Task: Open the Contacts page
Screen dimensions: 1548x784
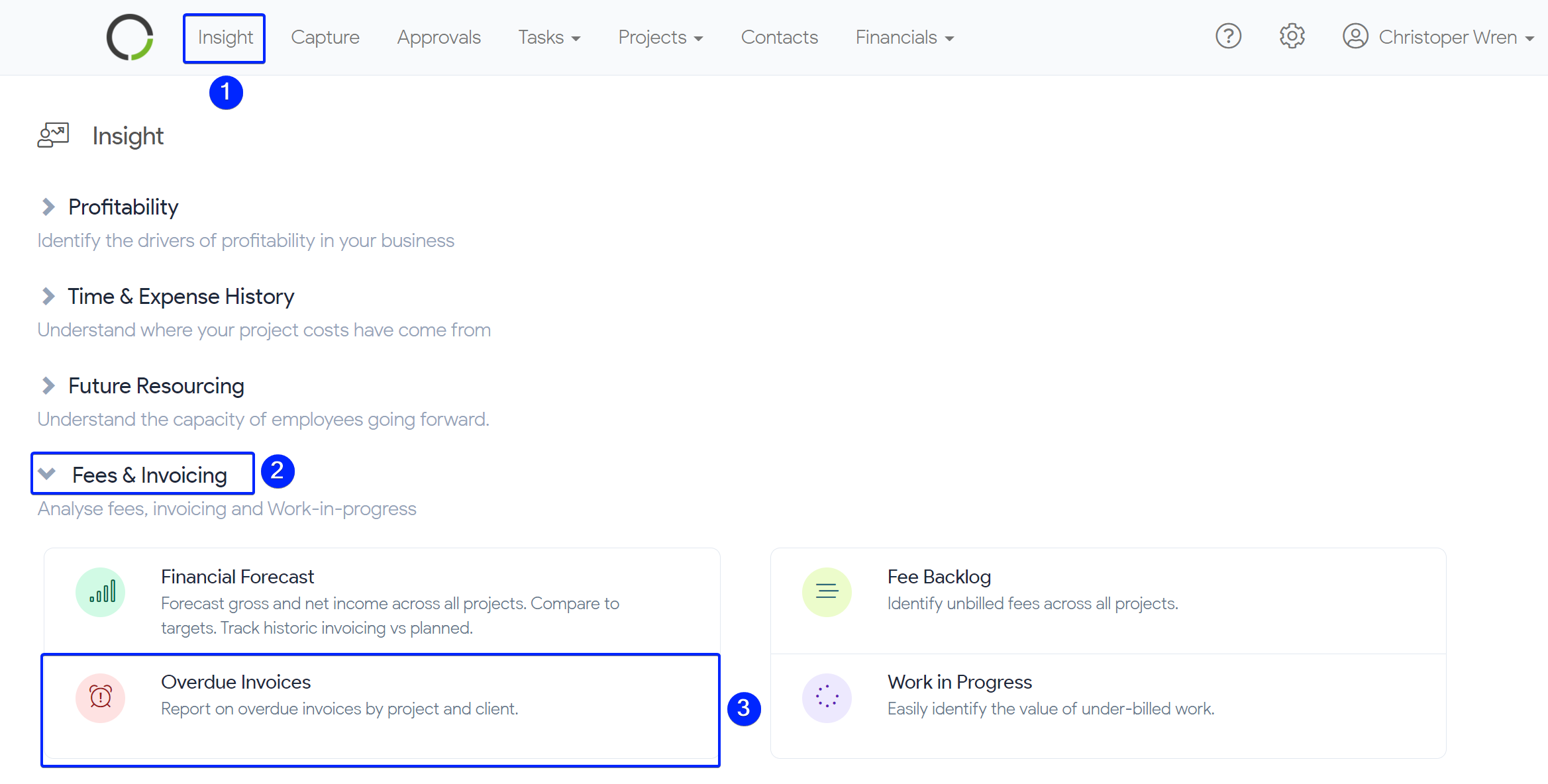Action: (x=779, y=38)
